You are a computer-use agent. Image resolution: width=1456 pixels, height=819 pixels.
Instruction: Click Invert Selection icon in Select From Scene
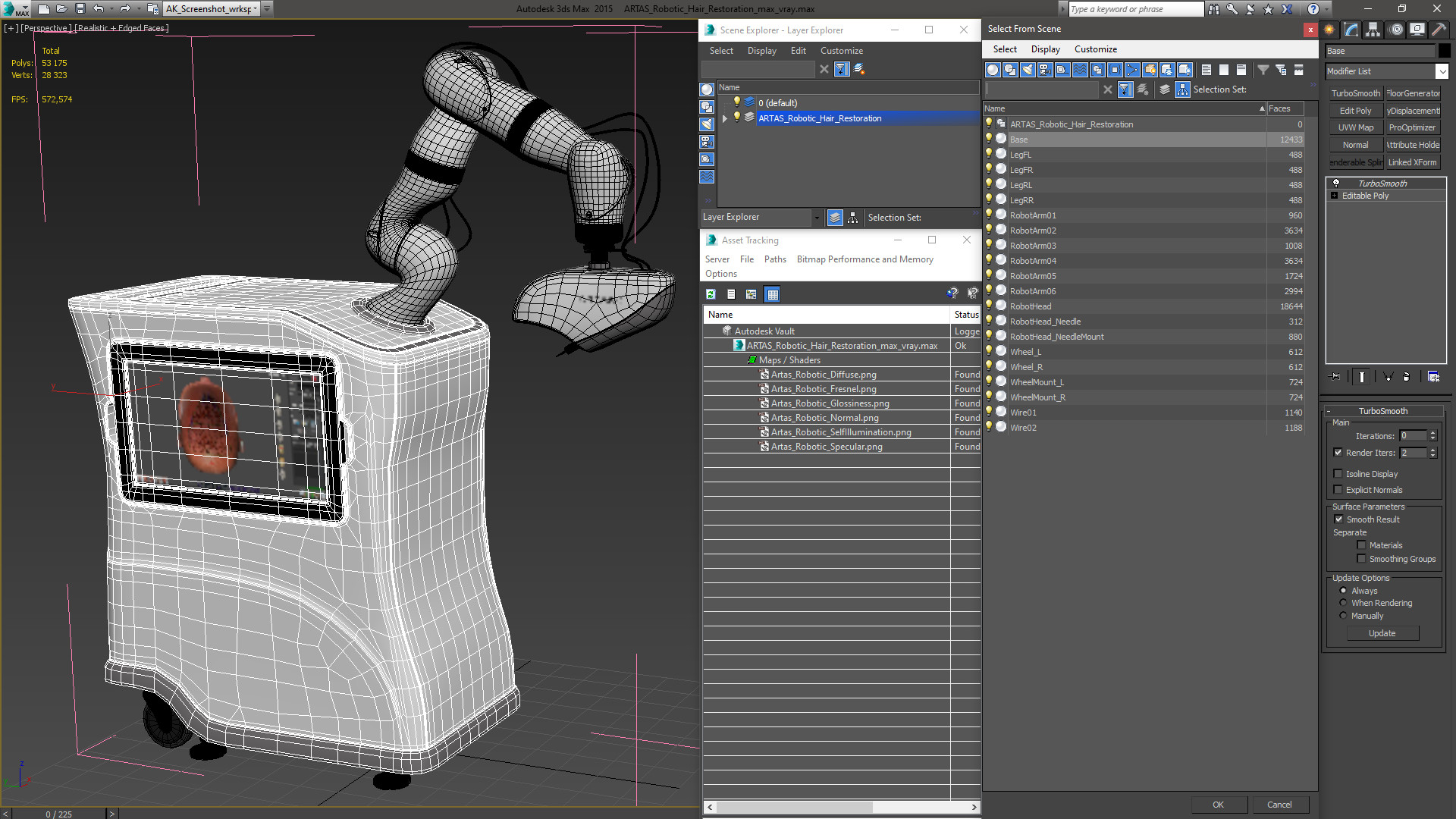click(x=1241, y=70)
